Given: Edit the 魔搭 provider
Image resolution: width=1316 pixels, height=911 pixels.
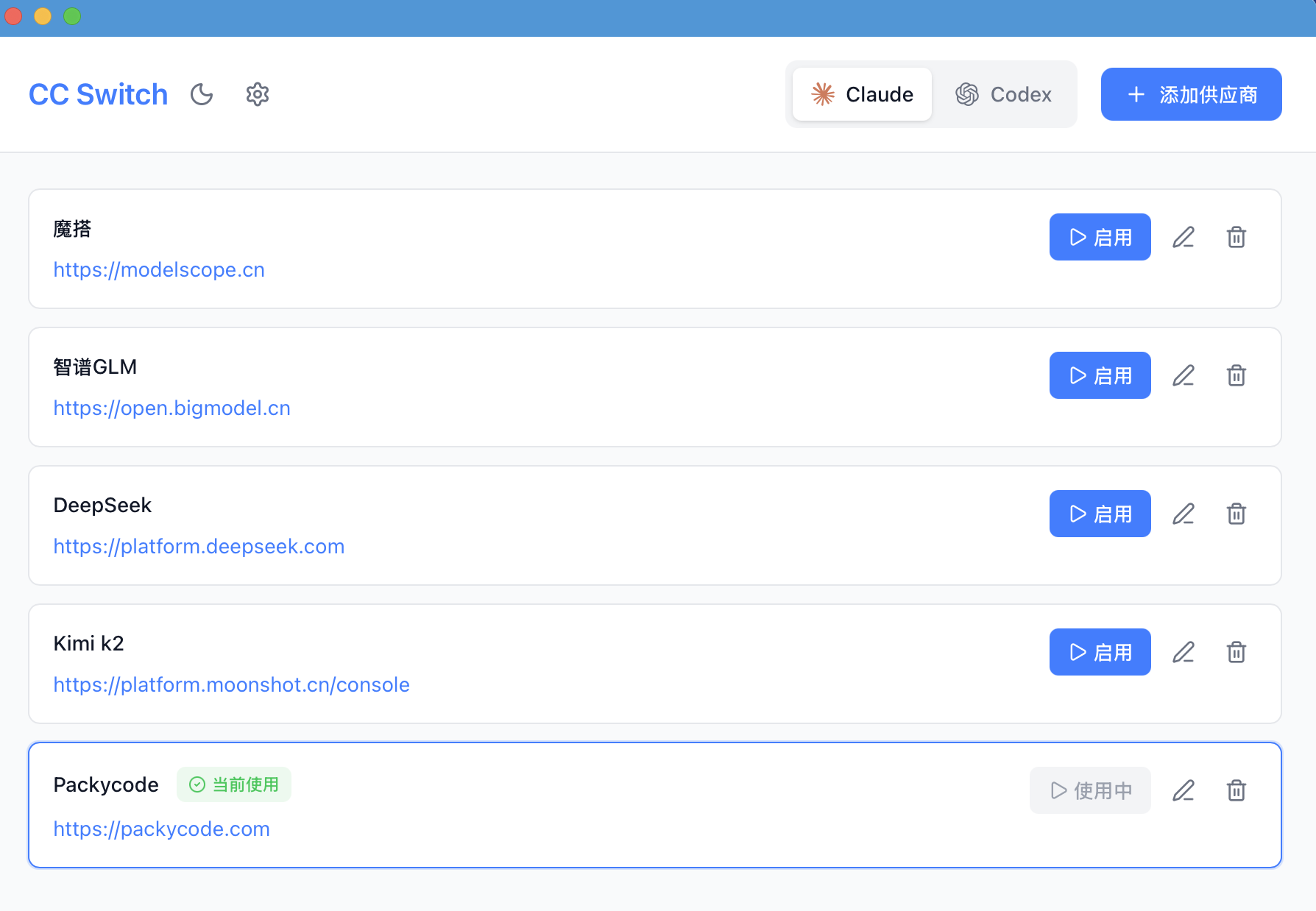Looking at the screenshot, I should coord(1184,237).
